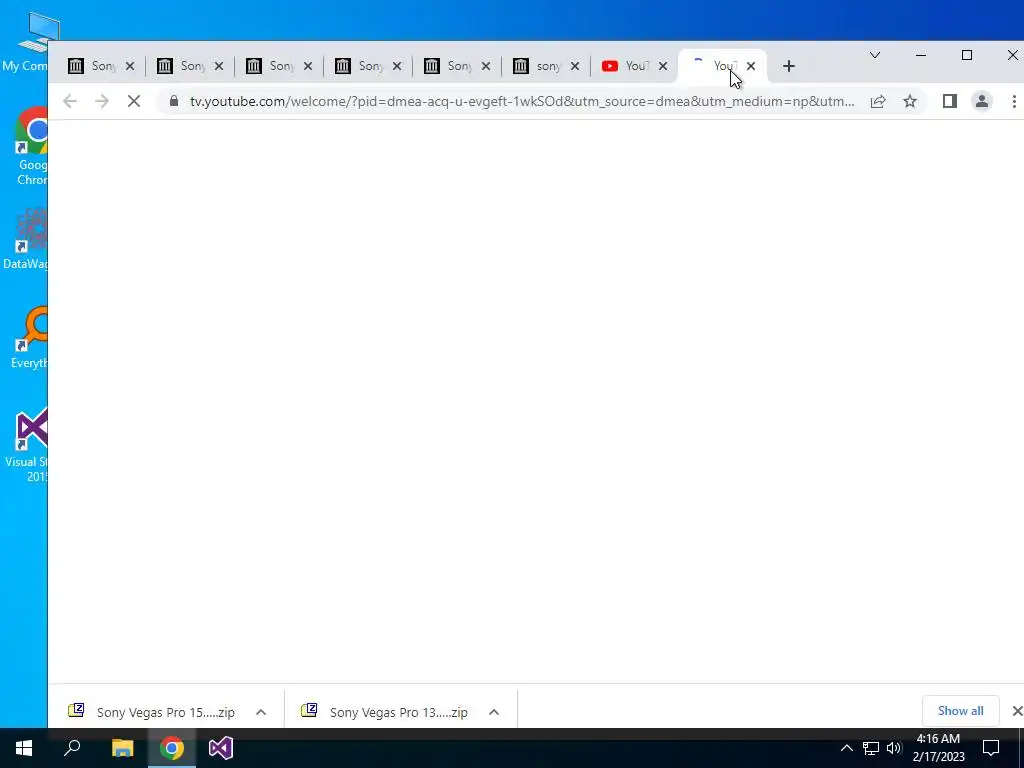Image resolution: width=1024 pixels, height=768 pixels.
Task: Expand options for Sony Vegas Pro 15 download
Action: tap(261, 712)
